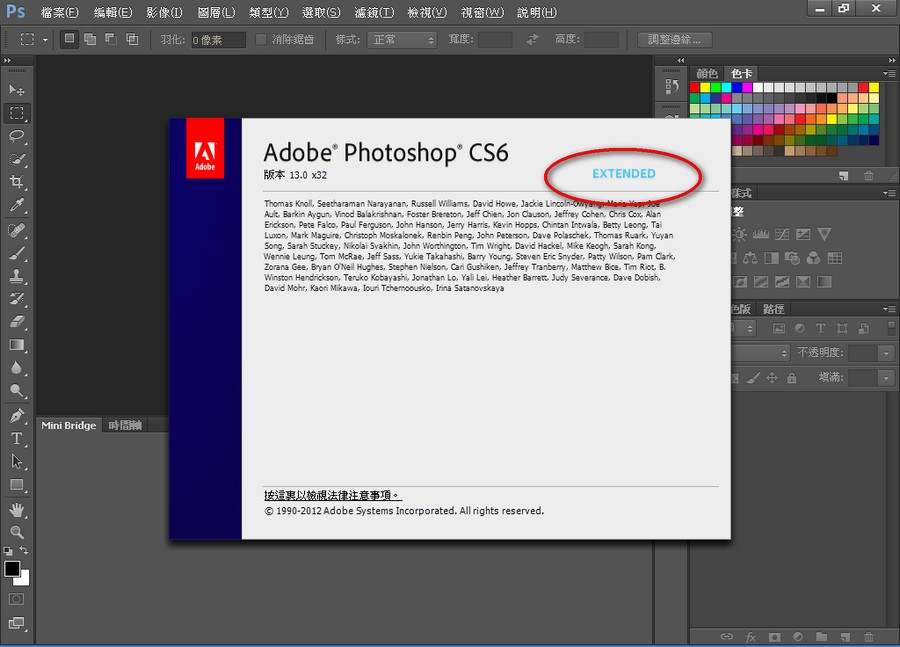Select the Blur tool
900x647 pixels.
(x=17, y=367)
